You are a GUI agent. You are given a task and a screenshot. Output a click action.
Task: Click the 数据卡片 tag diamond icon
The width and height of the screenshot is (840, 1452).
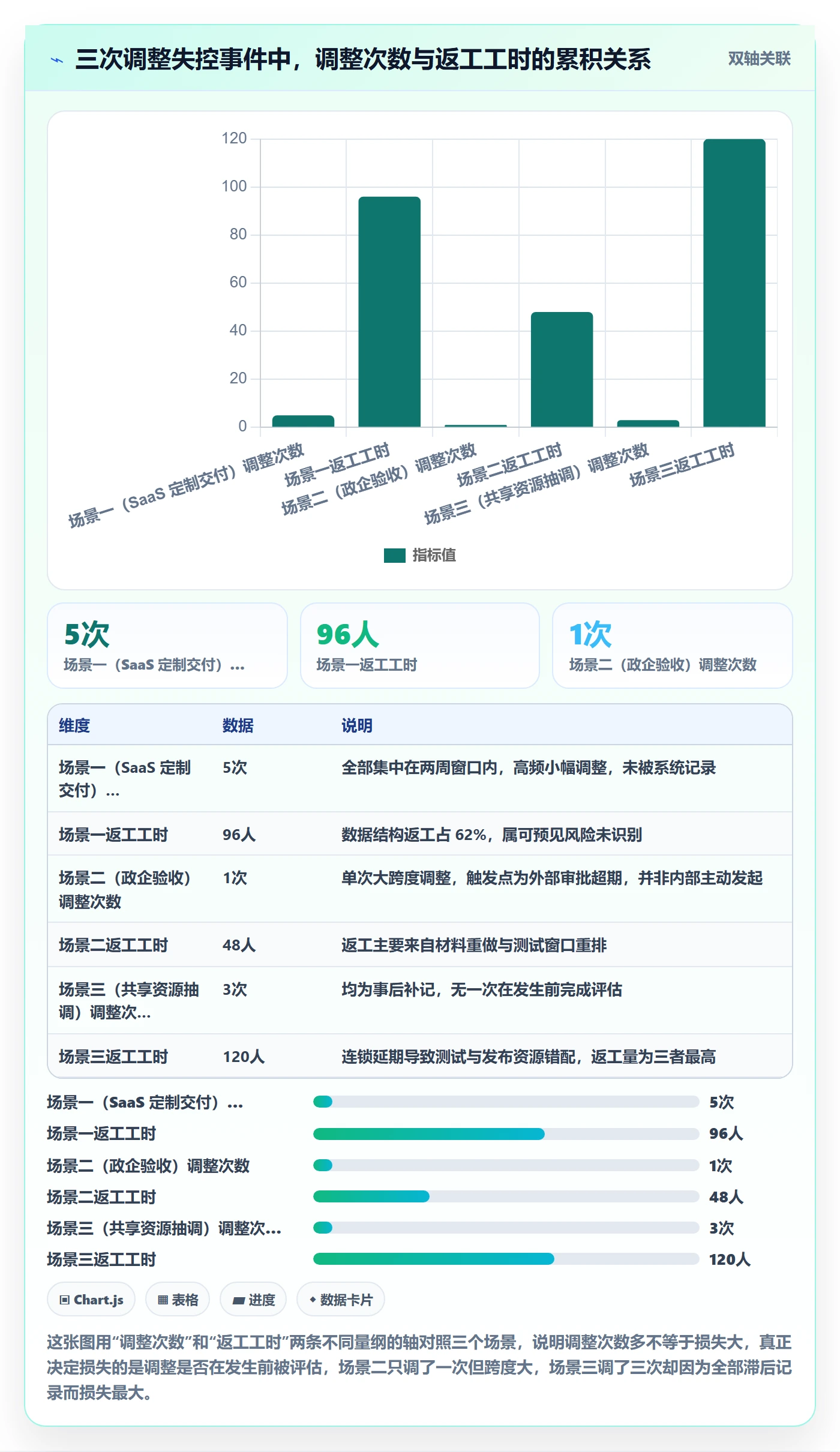313,1300
